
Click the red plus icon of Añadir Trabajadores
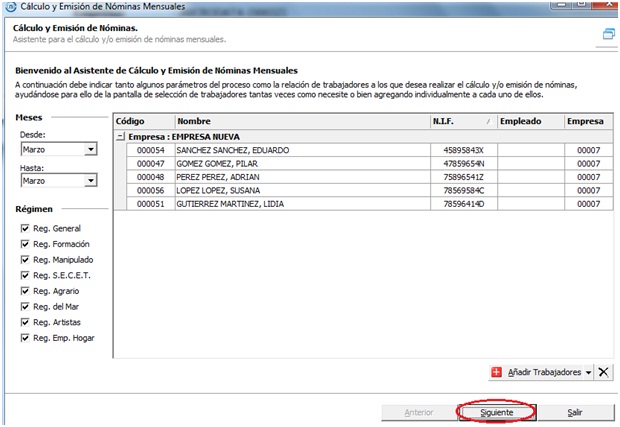click(x=496, y=372)
